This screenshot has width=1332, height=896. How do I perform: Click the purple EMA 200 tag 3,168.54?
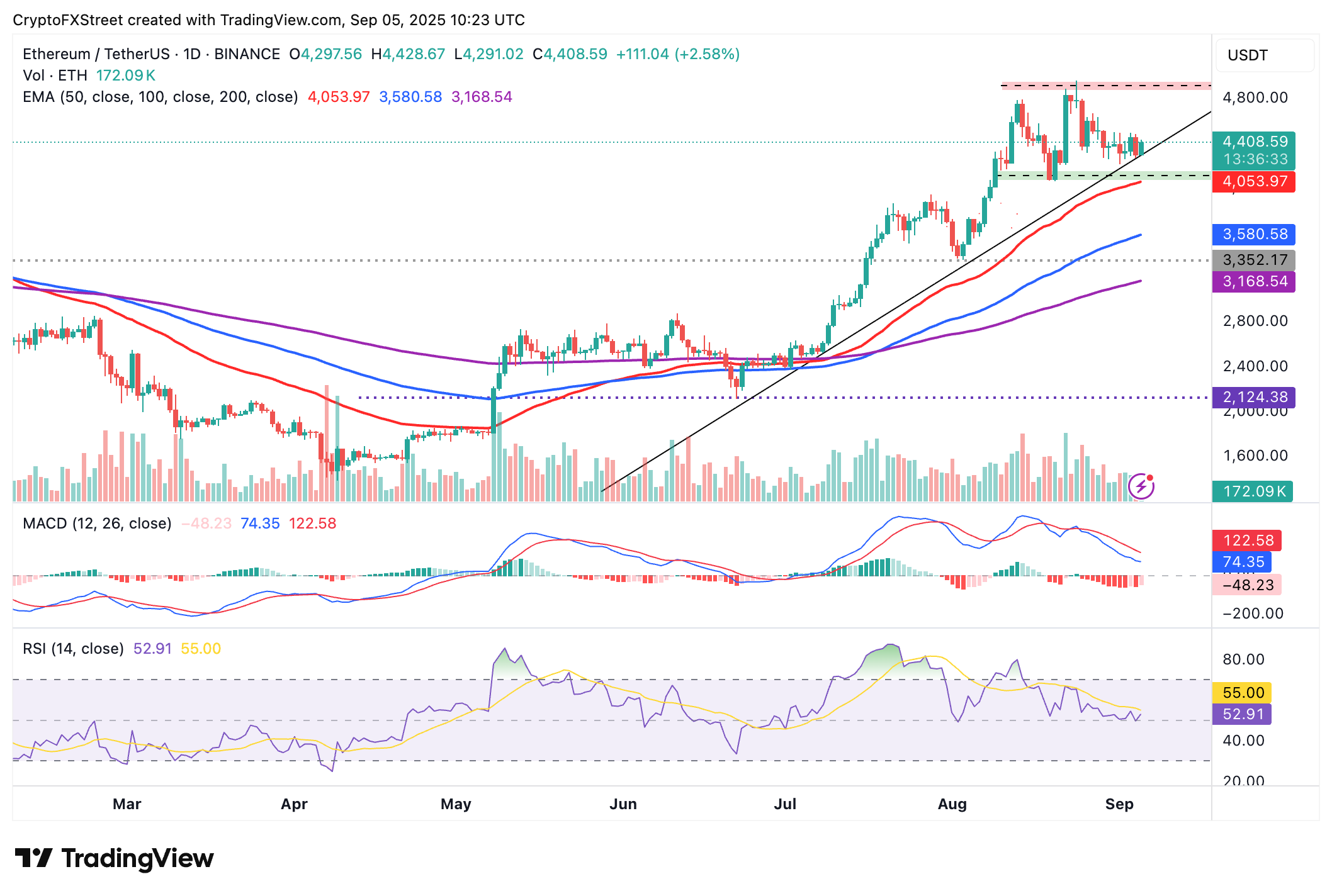point(1254,281)
